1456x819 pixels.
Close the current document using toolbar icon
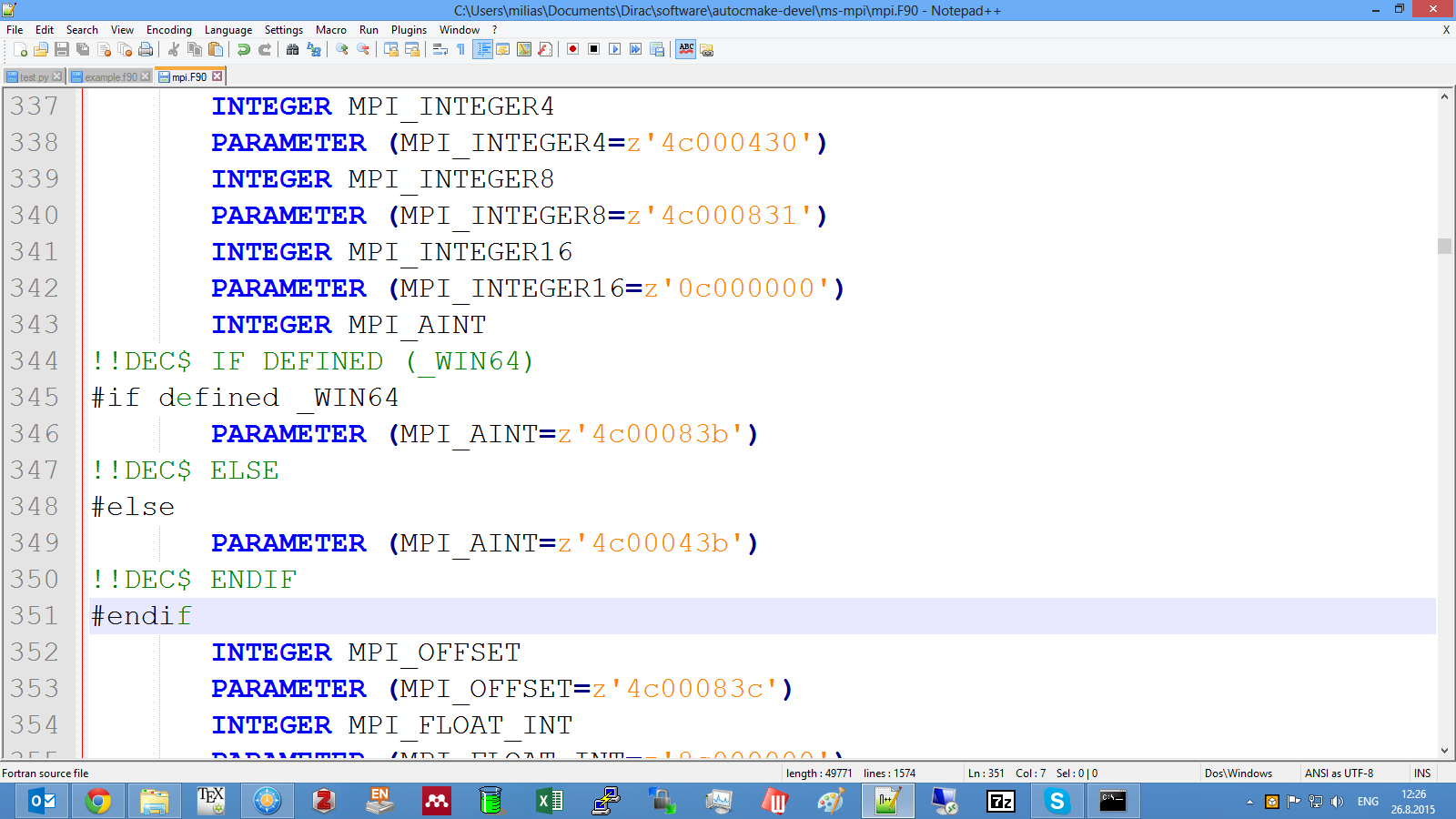pyautogui.click(x=104, y=49)
